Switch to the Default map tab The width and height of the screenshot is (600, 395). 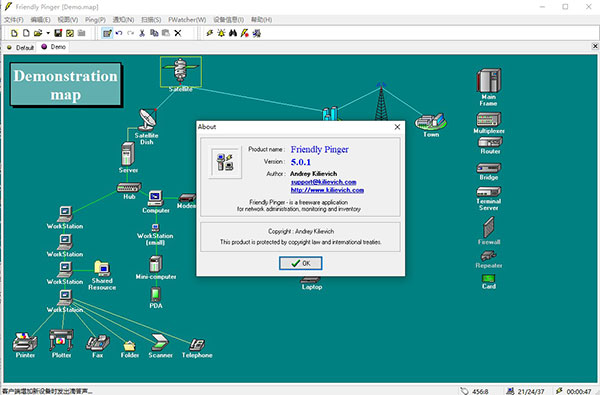pos(21,47)
